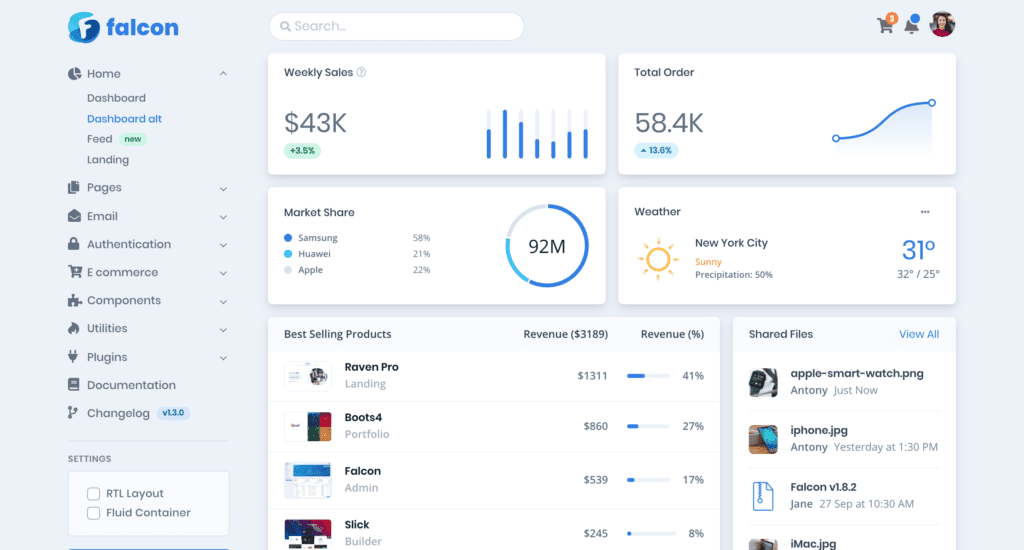Open the user avatar profile menu
The height and width of the screenshot is (550, 1024).
[x=942, y=25]
